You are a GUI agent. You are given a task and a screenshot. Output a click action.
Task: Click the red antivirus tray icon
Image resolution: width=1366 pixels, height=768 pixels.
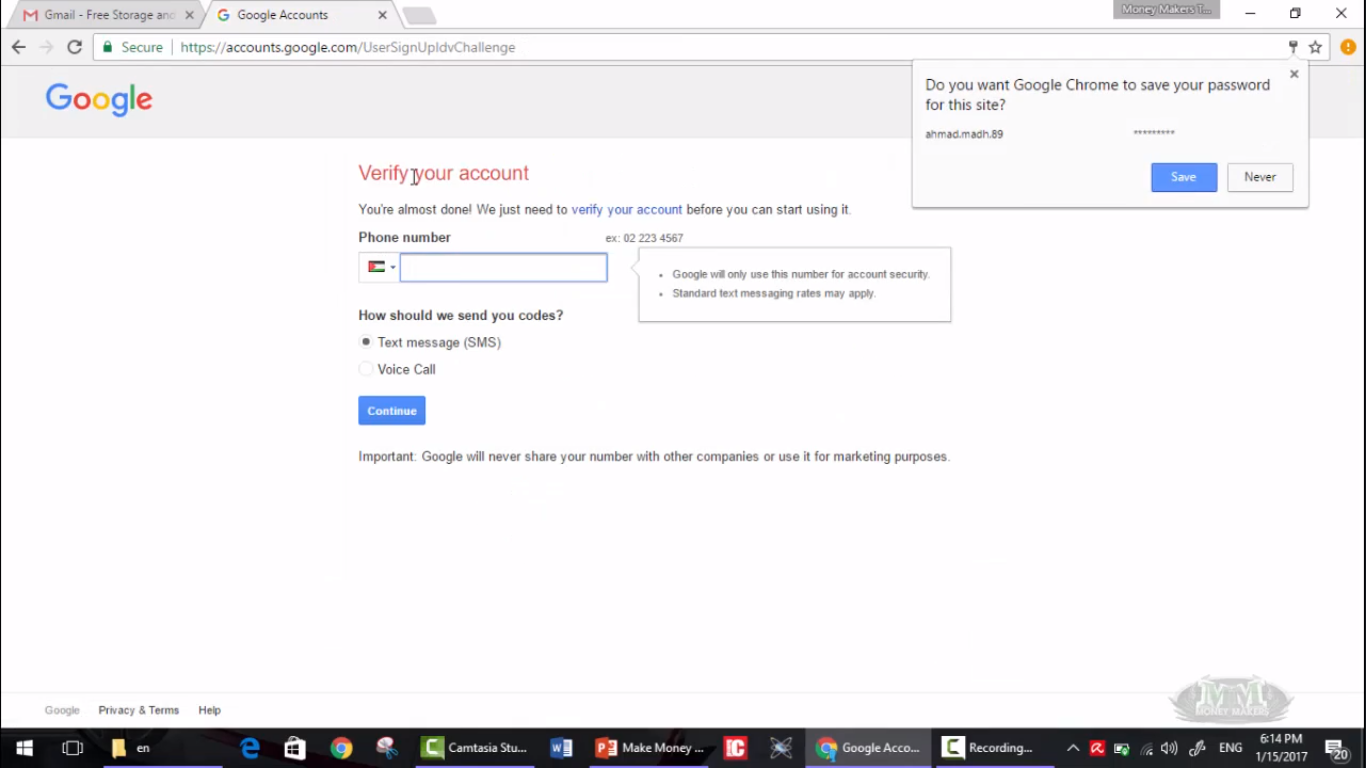click(x=1097, y=748)
